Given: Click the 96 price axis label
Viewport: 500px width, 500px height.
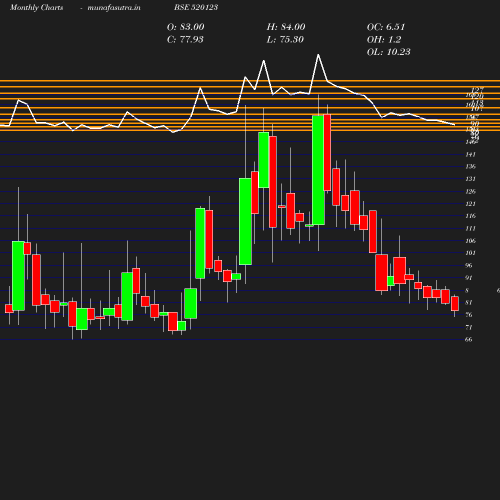Looking at the screenshot, I should point(469,265).
